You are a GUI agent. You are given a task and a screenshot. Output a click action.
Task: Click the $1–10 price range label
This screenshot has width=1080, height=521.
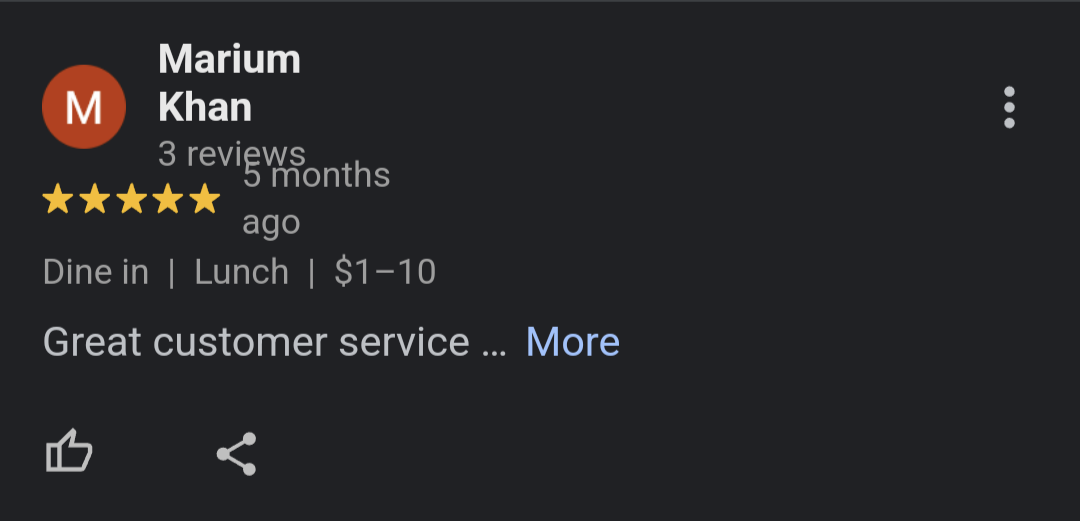[x=385, y=272]
